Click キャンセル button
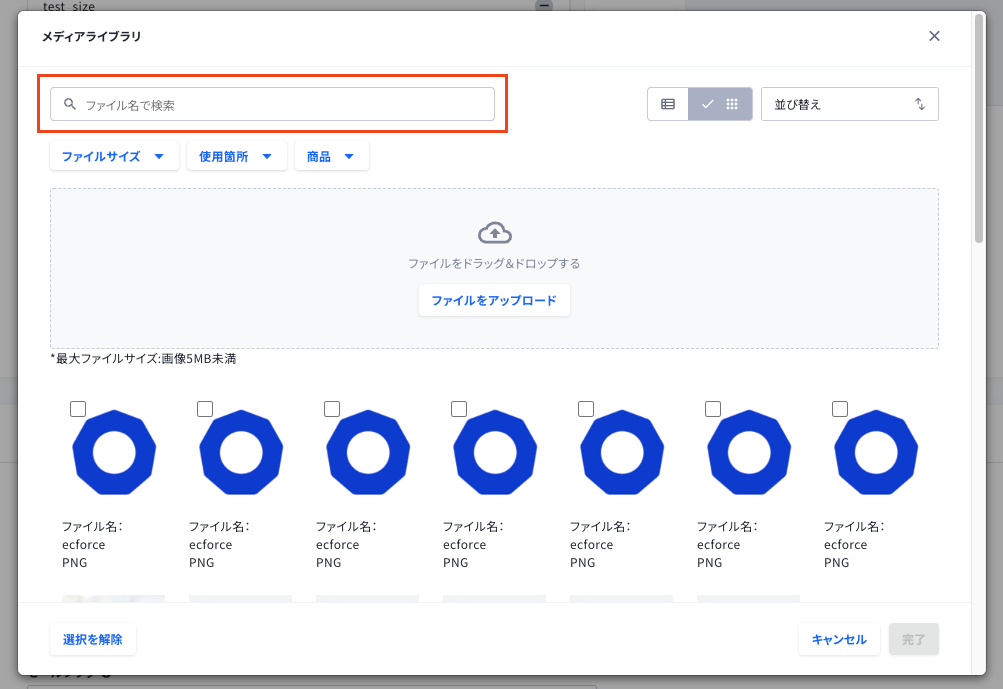The width and height of the screenshot is (1003, 689). tap(839, 639)
